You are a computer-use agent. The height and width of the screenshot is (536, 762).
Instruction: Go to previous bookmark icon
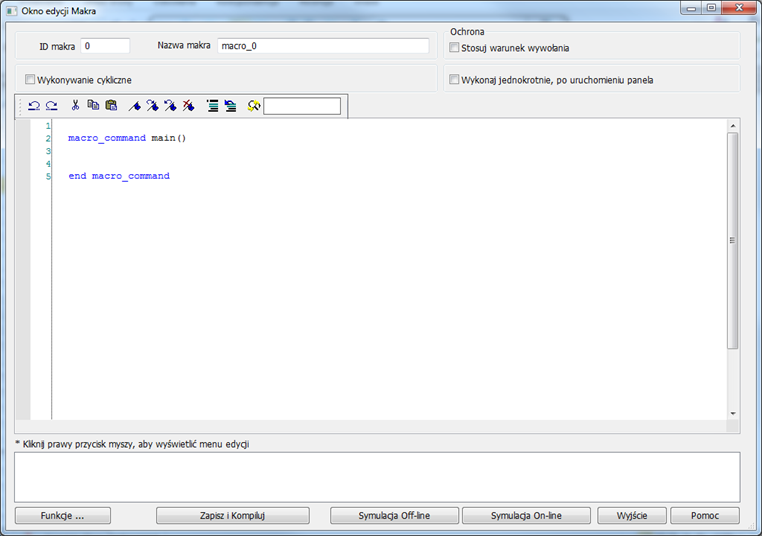(171, 105)
